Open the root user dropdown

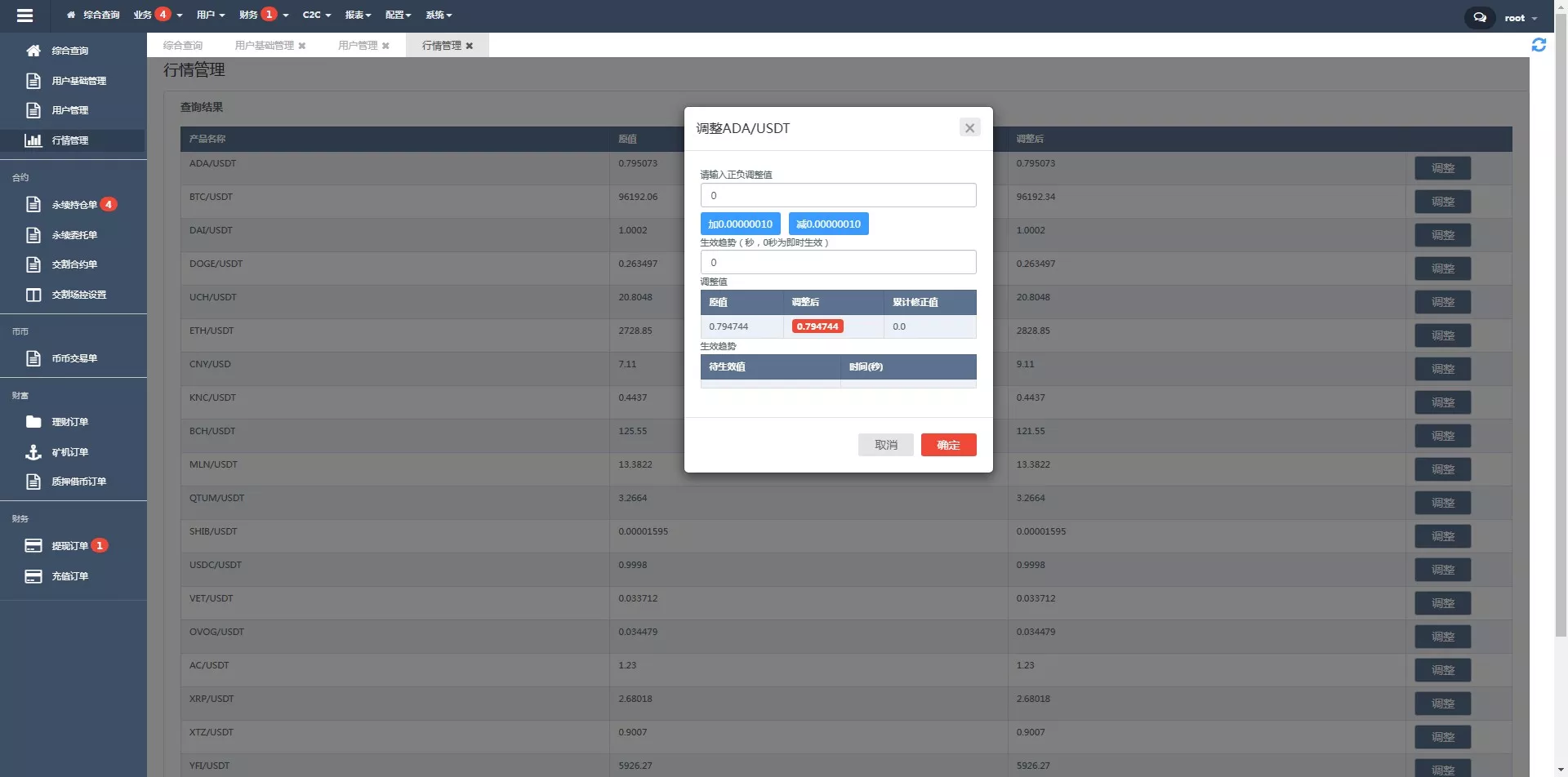pos(1520,18)
